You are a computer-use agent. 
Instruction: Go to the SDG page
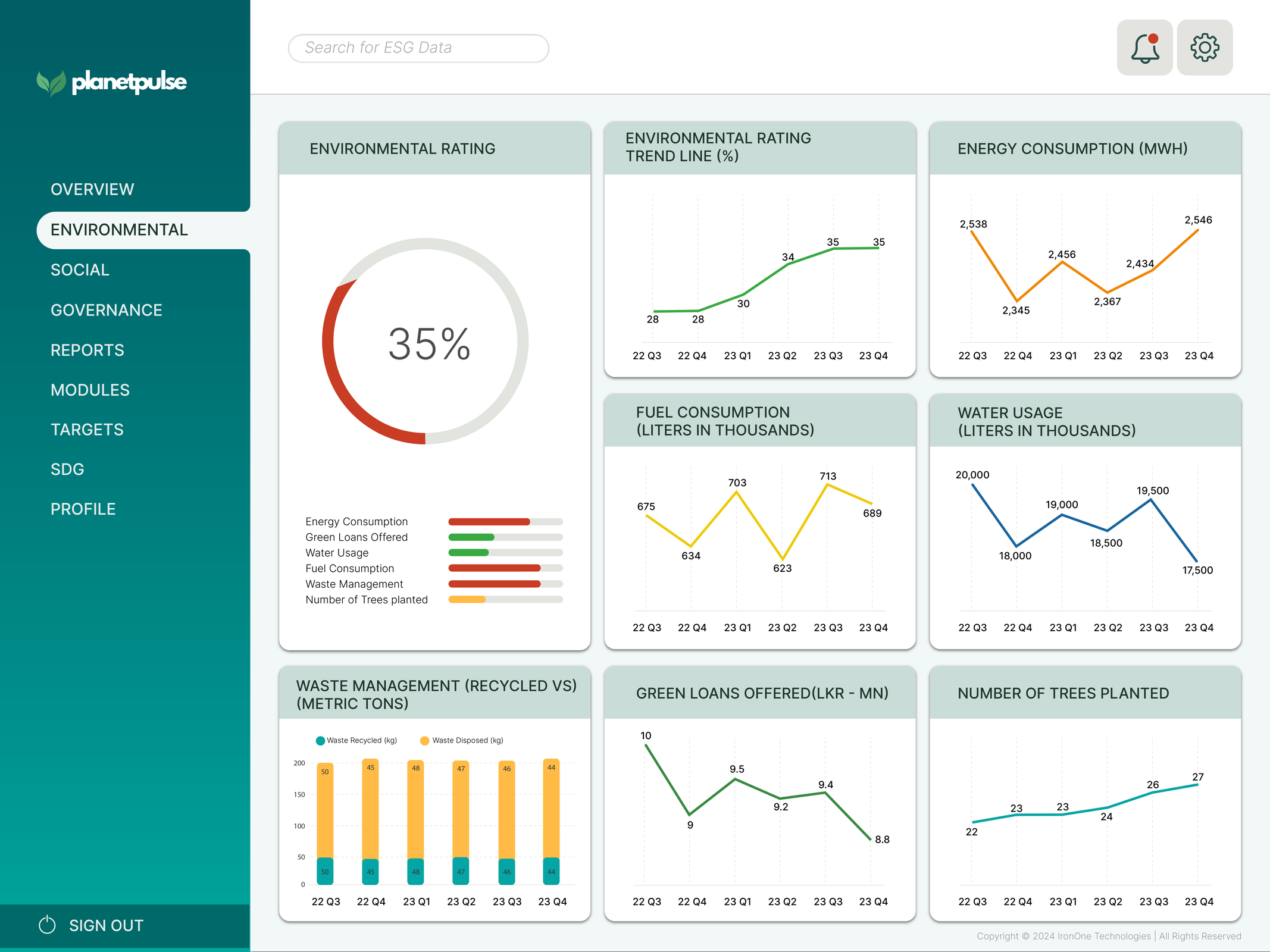(67, 469)
